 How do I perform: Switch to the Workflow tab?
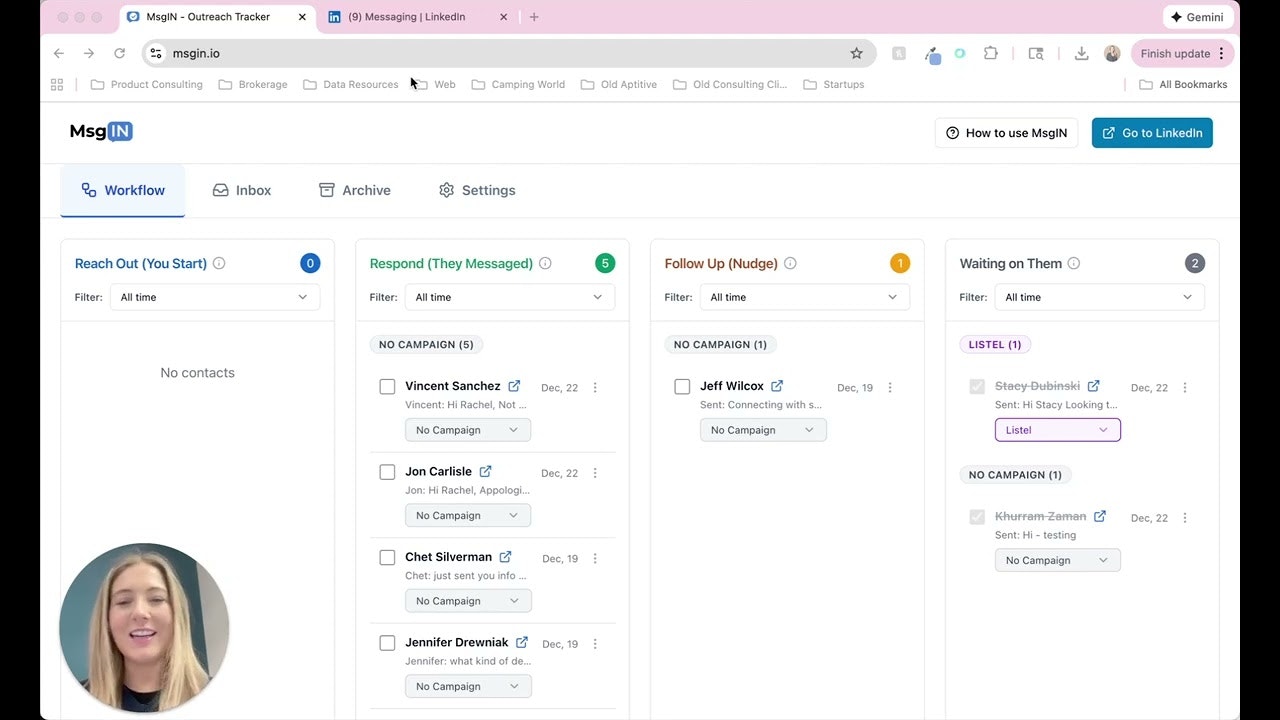tap(123, 190)
